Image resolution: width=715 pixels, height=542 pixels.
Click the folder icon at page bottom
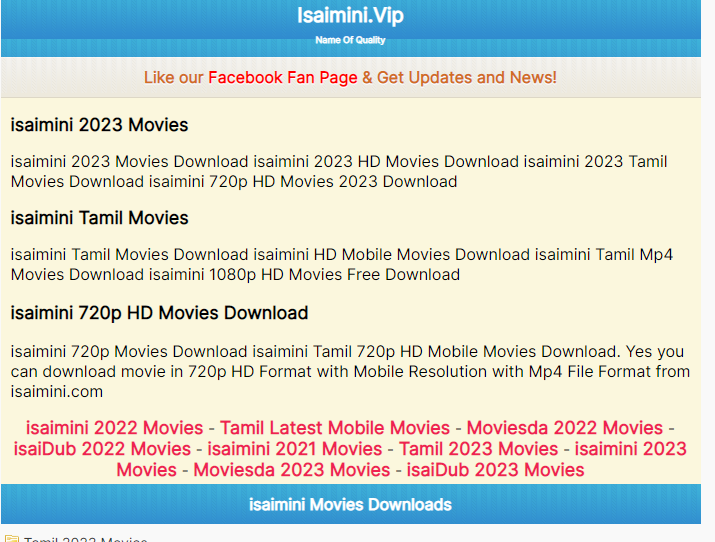click(11, 538)
